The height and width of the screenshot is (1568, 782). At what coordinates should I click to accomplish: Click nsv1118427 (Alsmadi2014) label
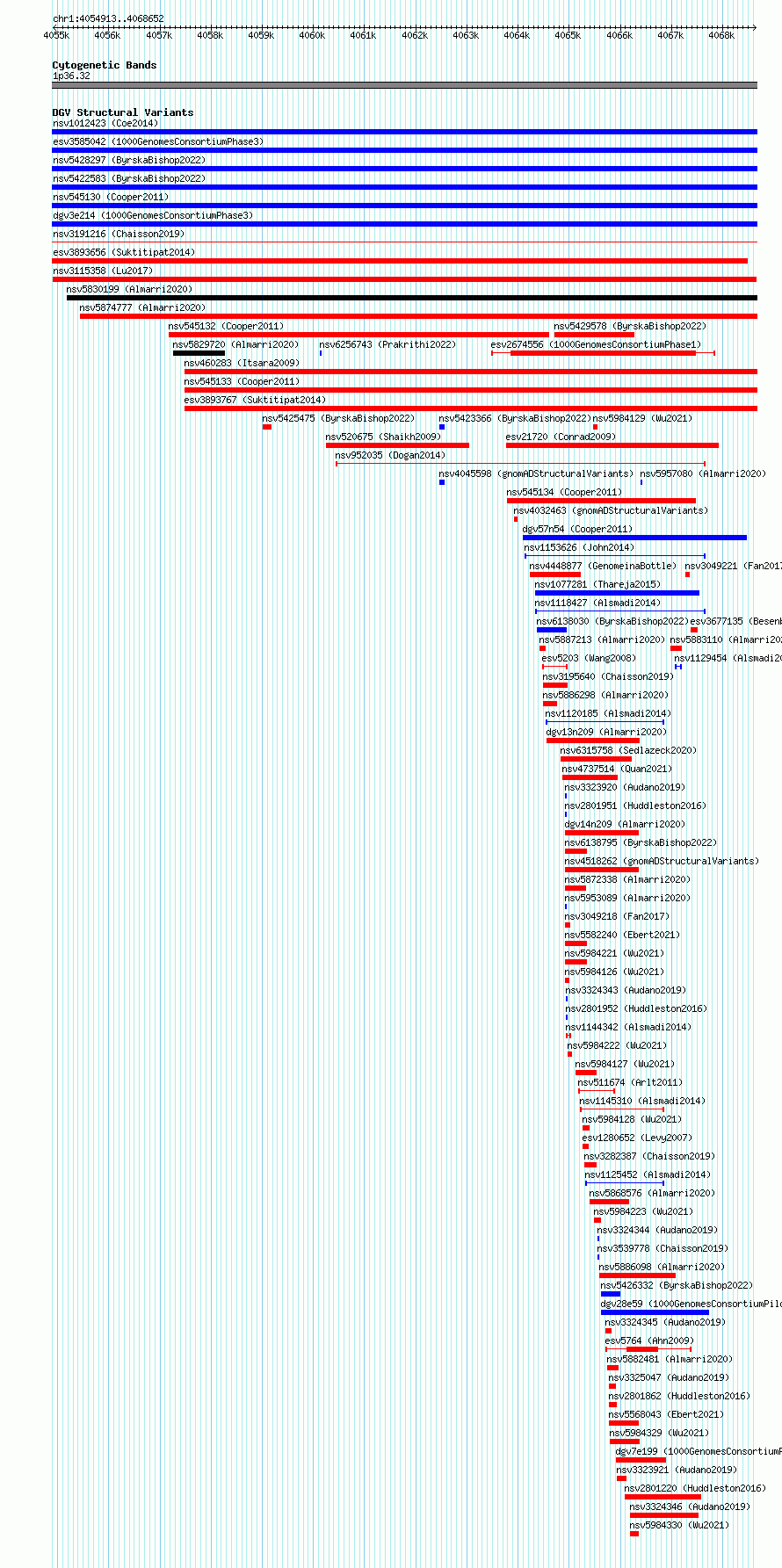[597, 603]
